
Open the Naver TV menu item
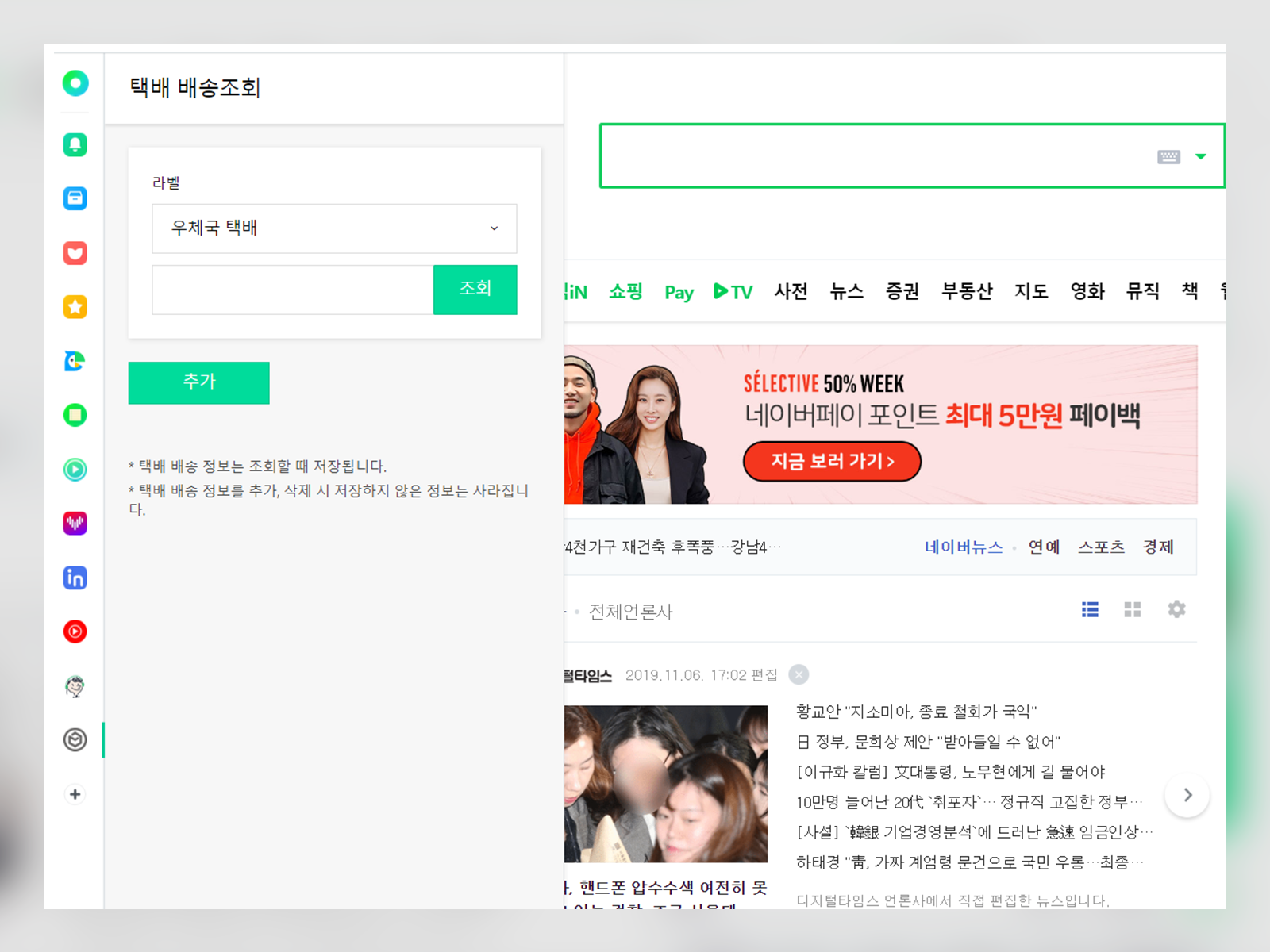click(733, 291)
